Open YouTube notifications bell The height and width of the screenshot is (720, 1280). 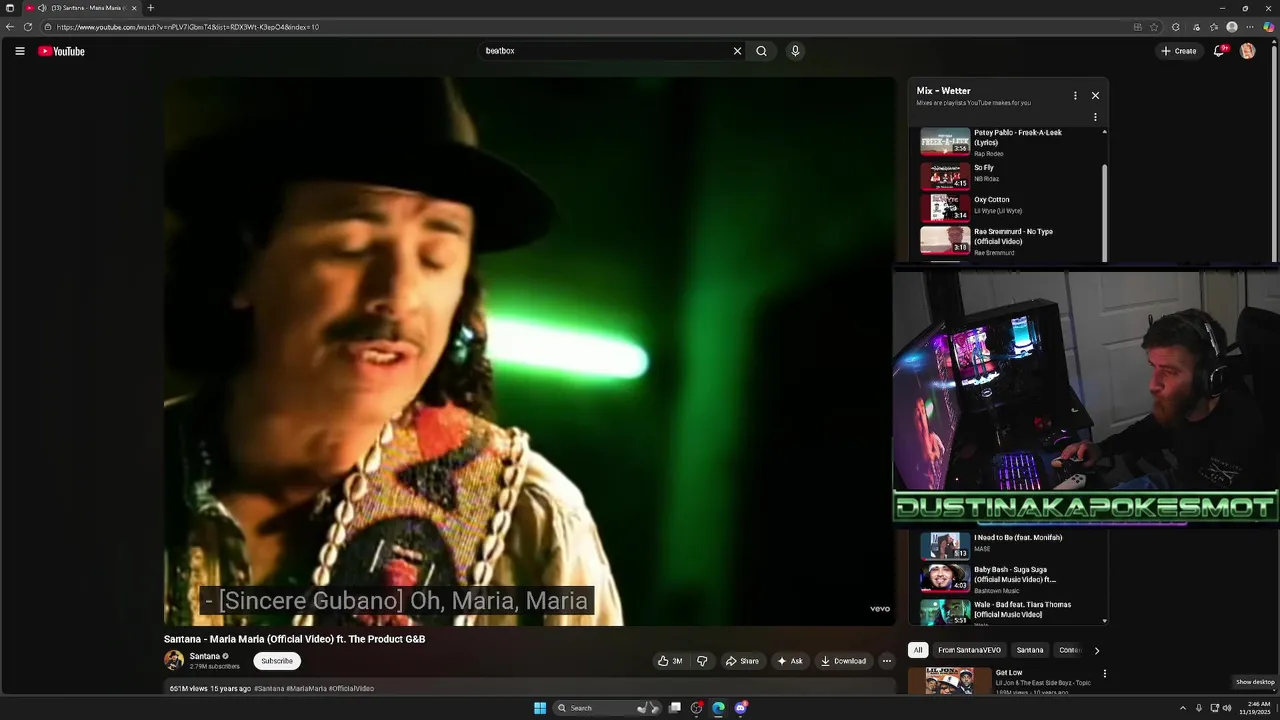(1219, 51)
